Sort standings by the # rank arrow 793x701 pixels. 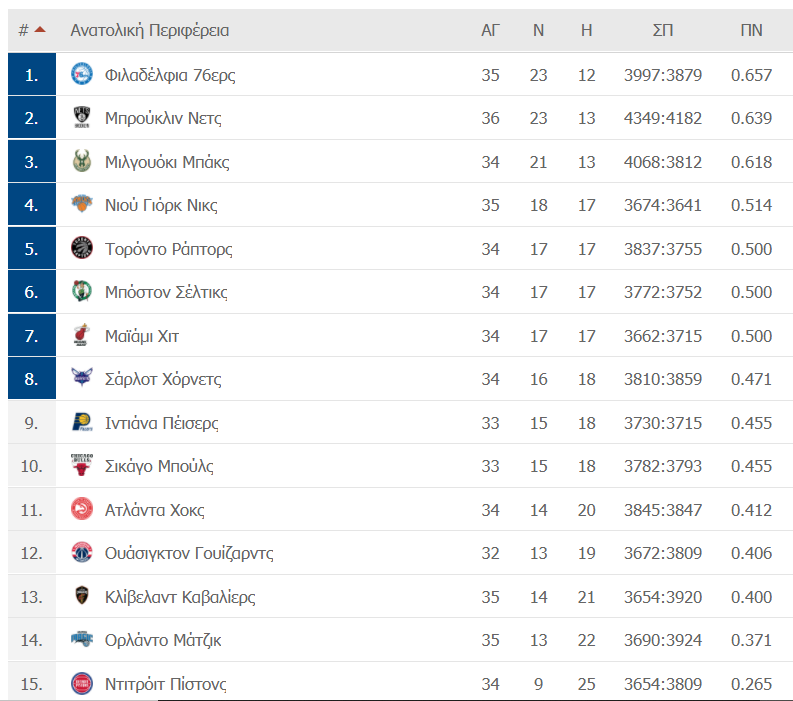pyautogui.click(x=40, y=30)
